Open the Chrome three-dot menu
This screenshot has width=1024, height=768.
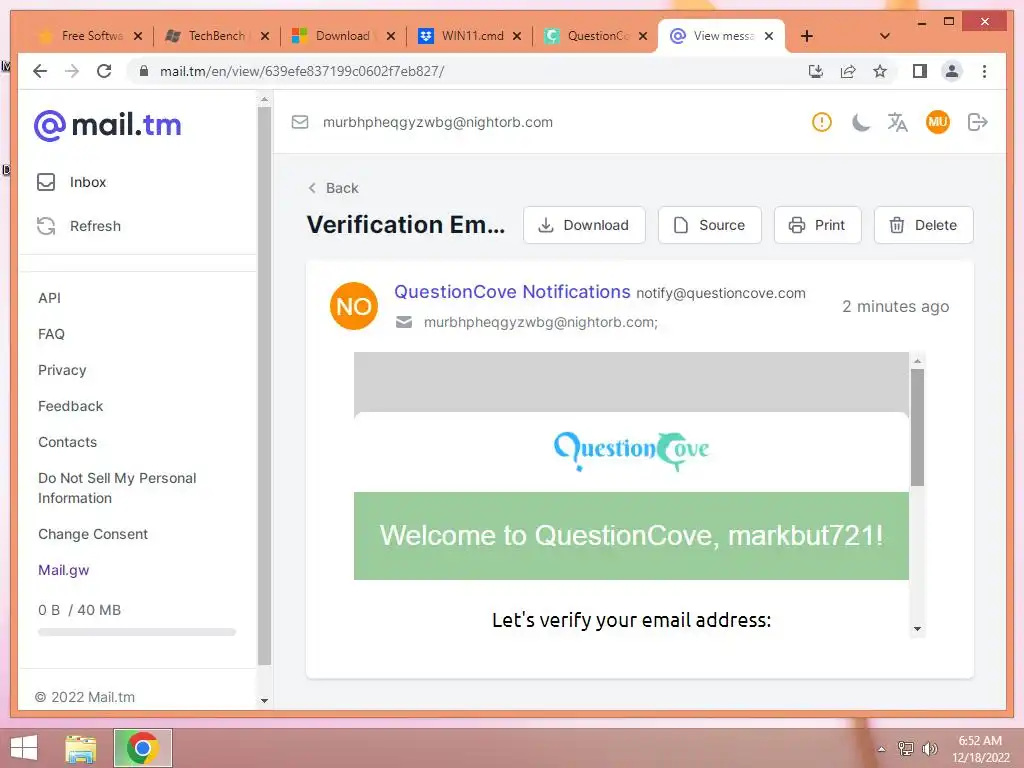tap(984, 71)
